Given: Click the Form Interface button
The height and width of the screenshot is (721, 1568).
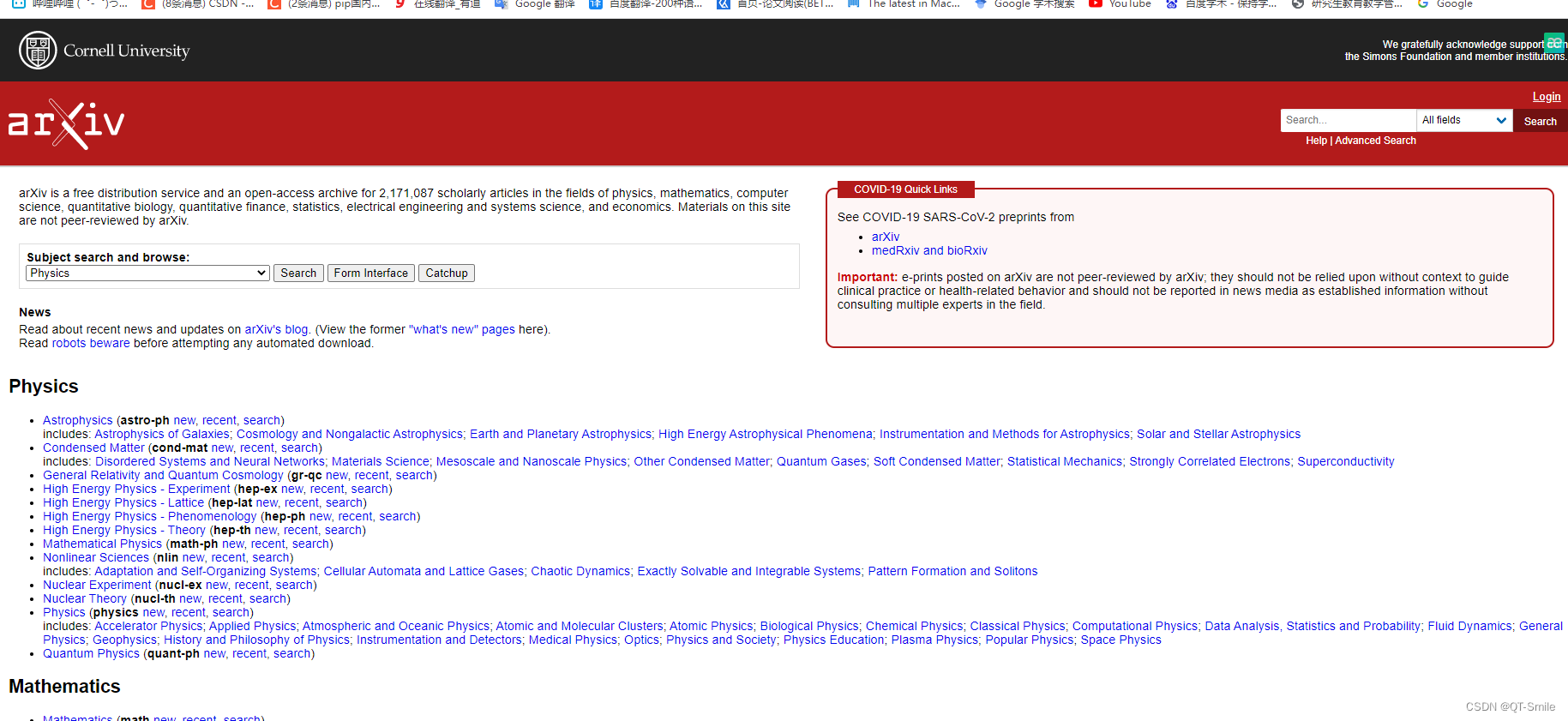Looking at the screenshot, I should 371,273.
